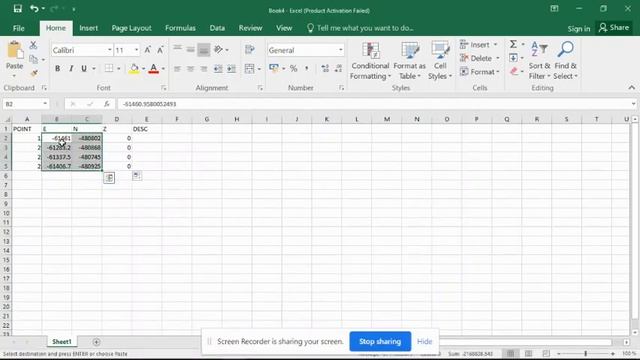Open the Calibri font name dropdown
The image size is (640, 360).
(109, 50)
